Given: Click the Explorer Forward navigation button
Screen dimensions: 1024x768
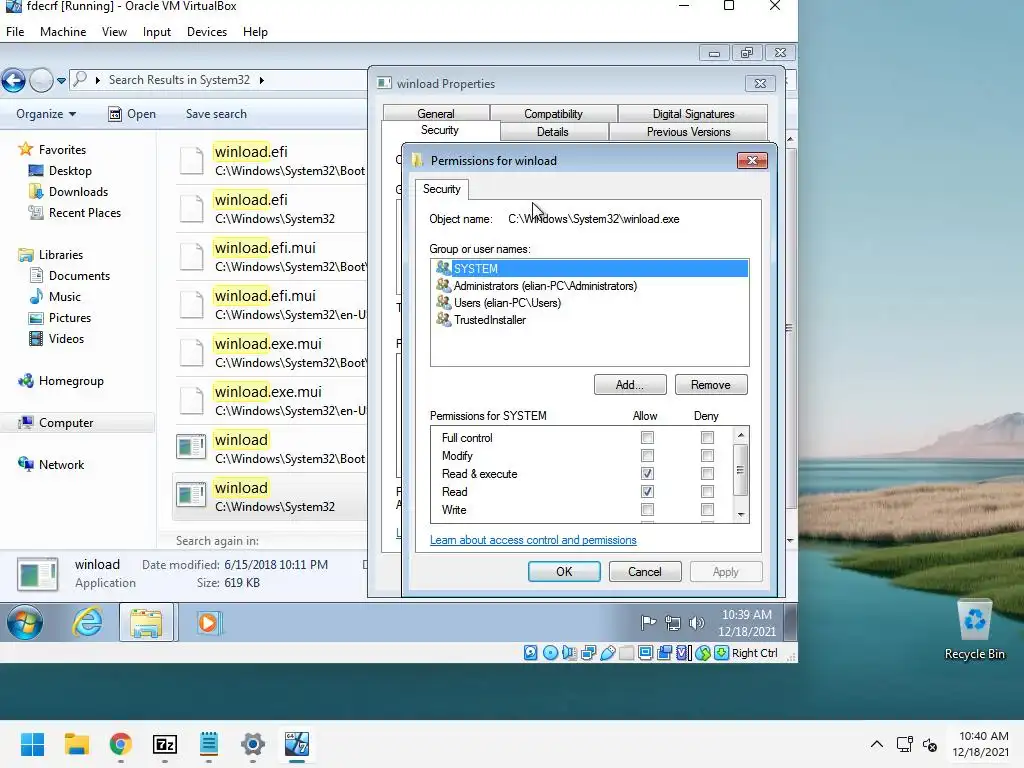Looking at the screenshot, I should (x=41, y=80).
